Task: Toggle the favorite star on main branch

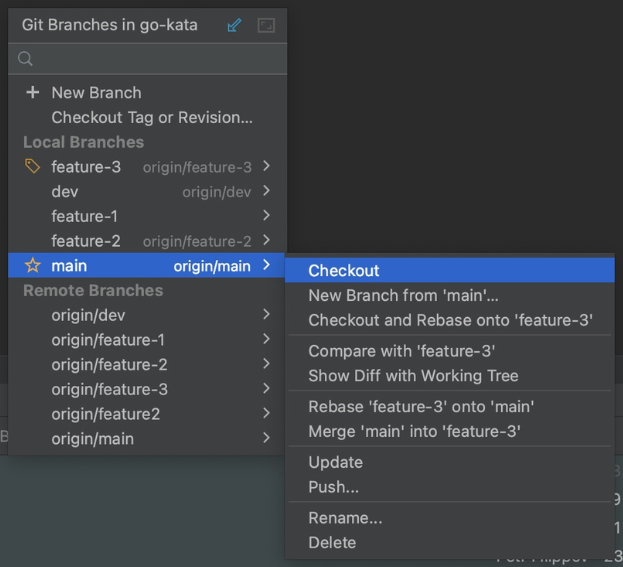Action: click(x=32, y=266)
